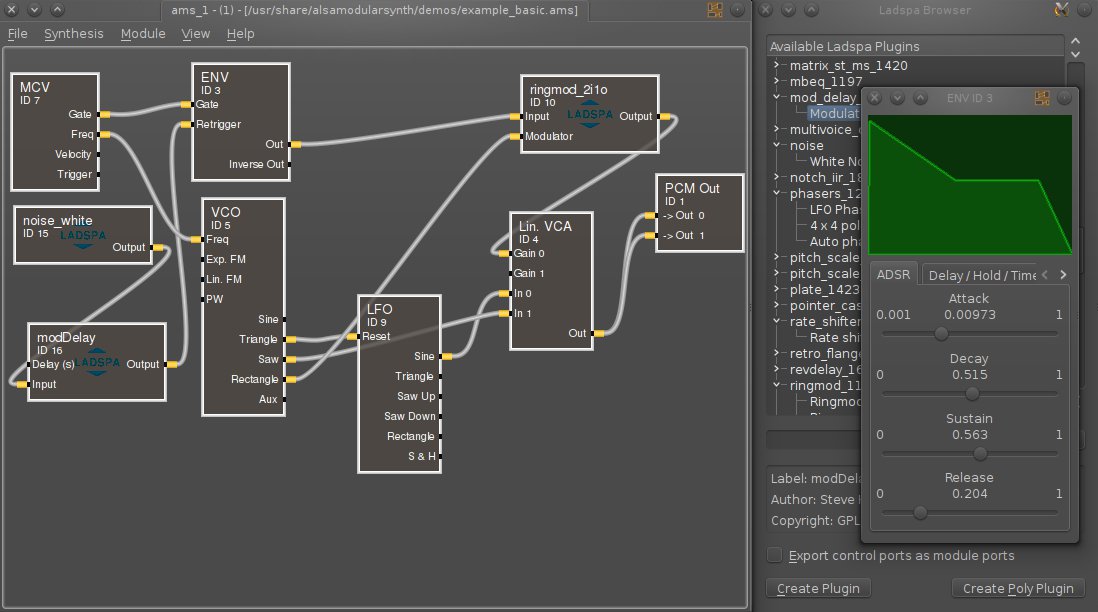This screenshot has height=612, width=1098.
Task: Click the ams_1 title bar application icon
Action: pyautogui.click(x=714, y=10)
